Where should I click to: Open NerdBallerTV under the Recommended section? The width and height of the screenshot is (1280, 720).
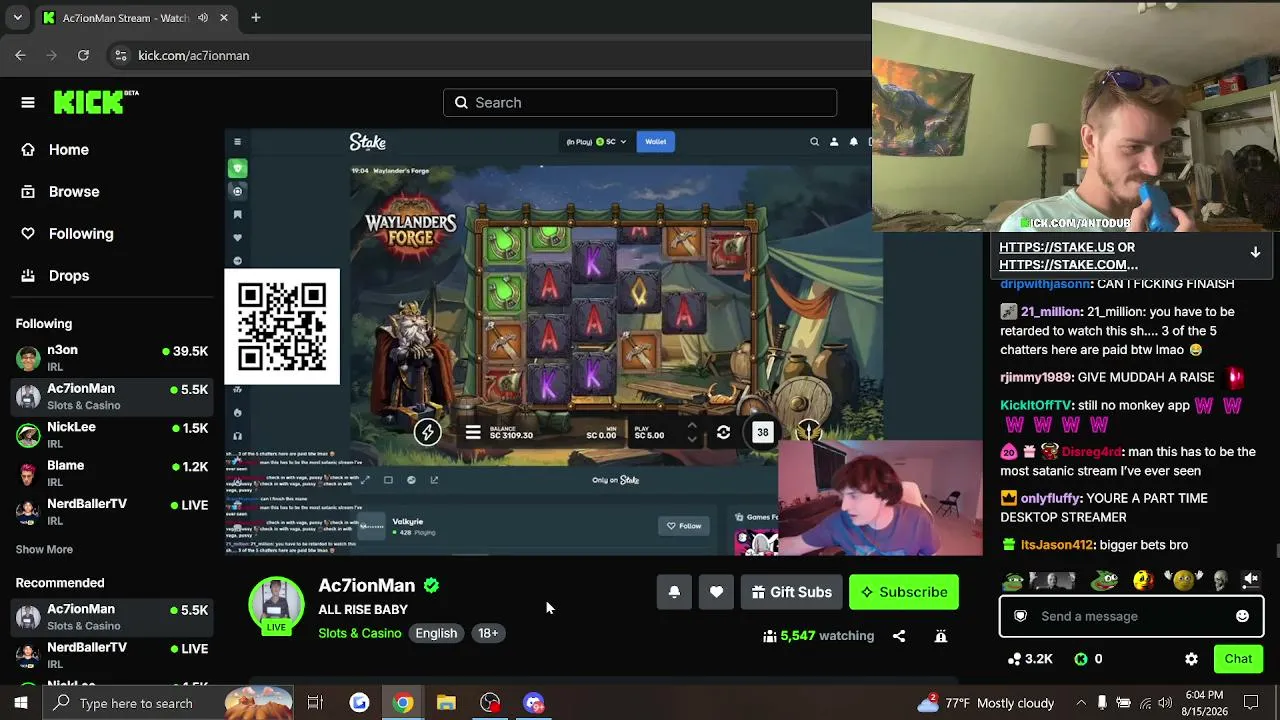112,655
